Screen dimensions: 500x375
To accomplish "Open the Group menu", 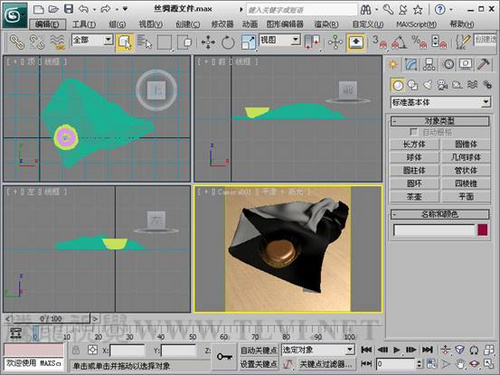I will [117, 24].
